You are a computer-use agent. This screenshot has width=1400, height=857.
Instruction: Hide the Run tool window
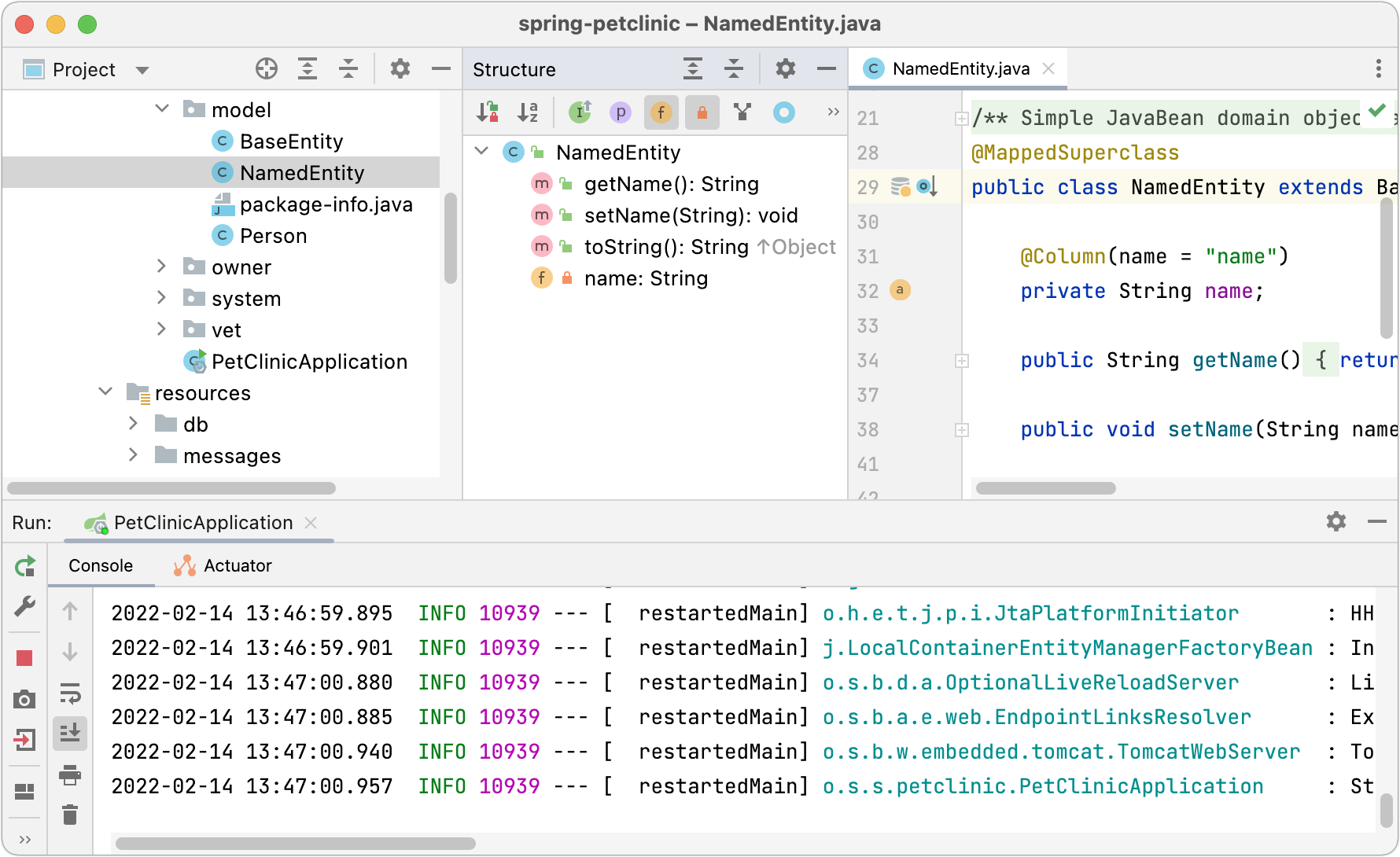coord(1377,521)
